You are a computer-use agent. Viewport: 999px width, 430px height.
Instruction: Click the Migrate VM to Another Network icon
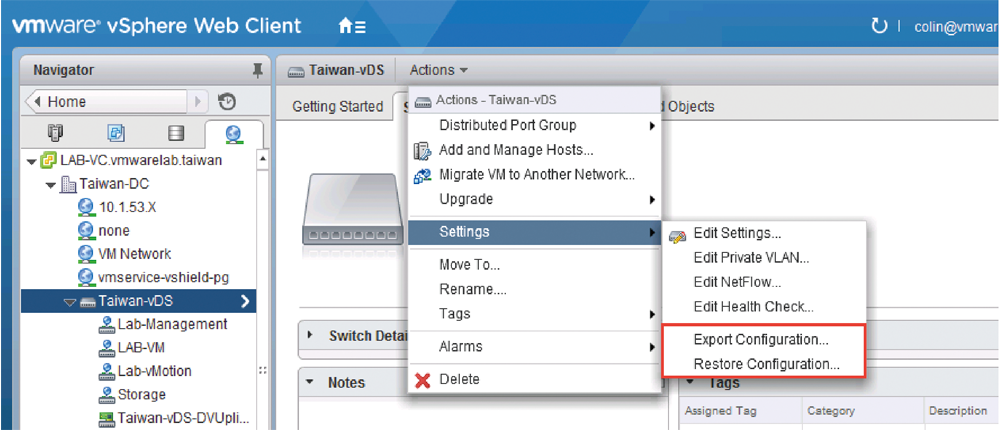pos(422,175)
